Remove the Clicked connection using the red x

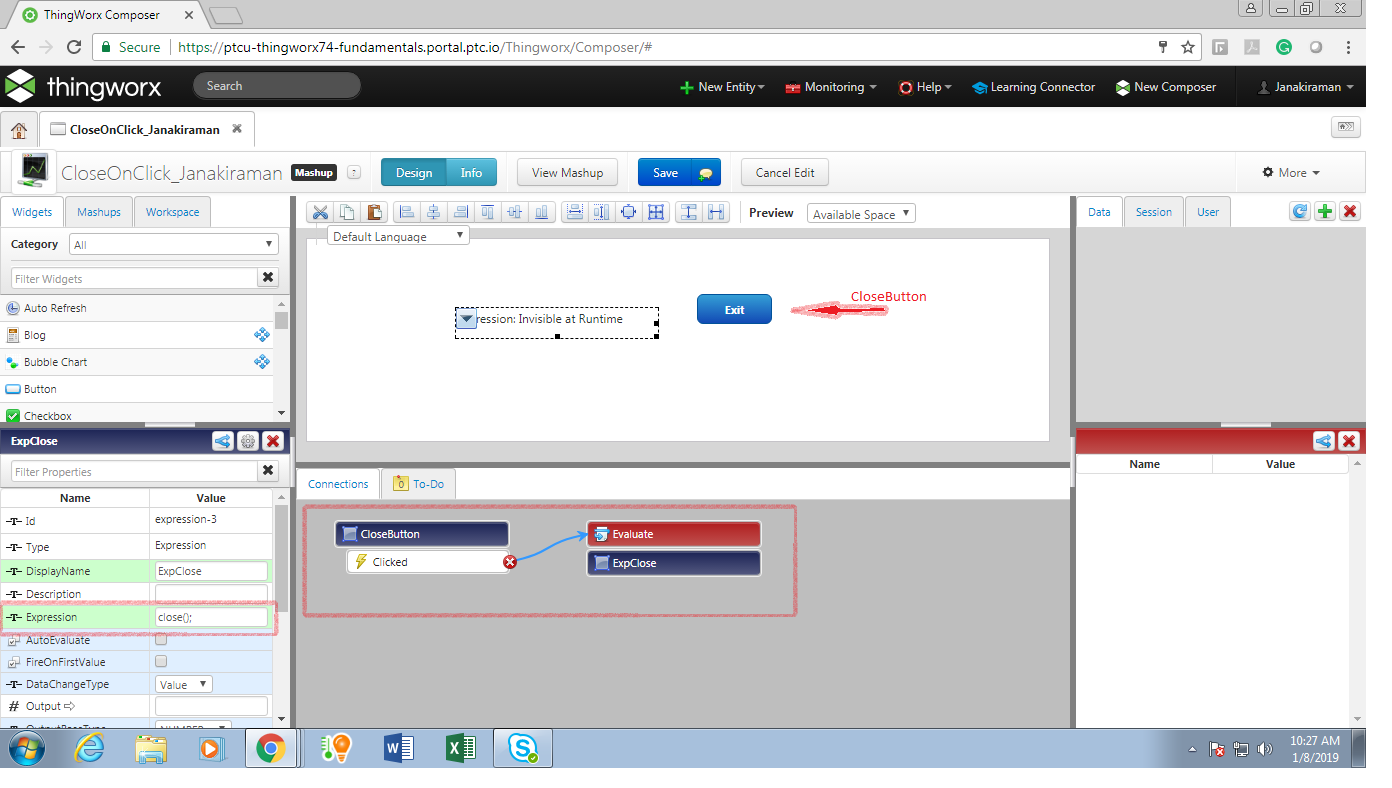[510, 562]
